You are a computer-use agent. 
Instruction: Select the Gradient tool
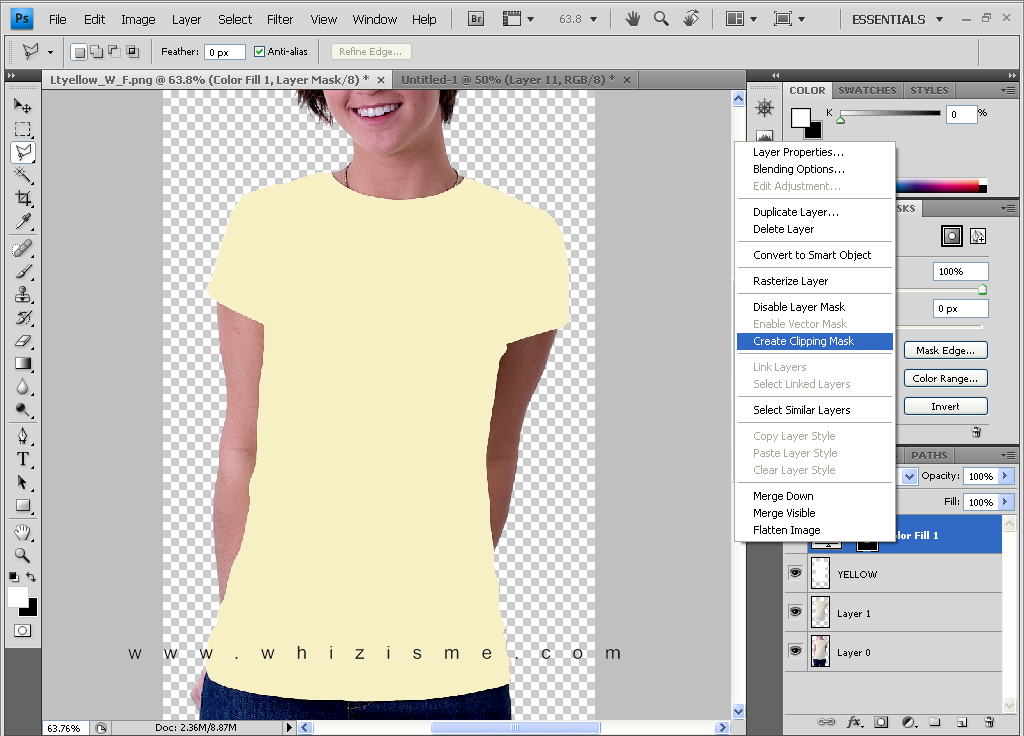pyautogui.click(x=22, y=365)
